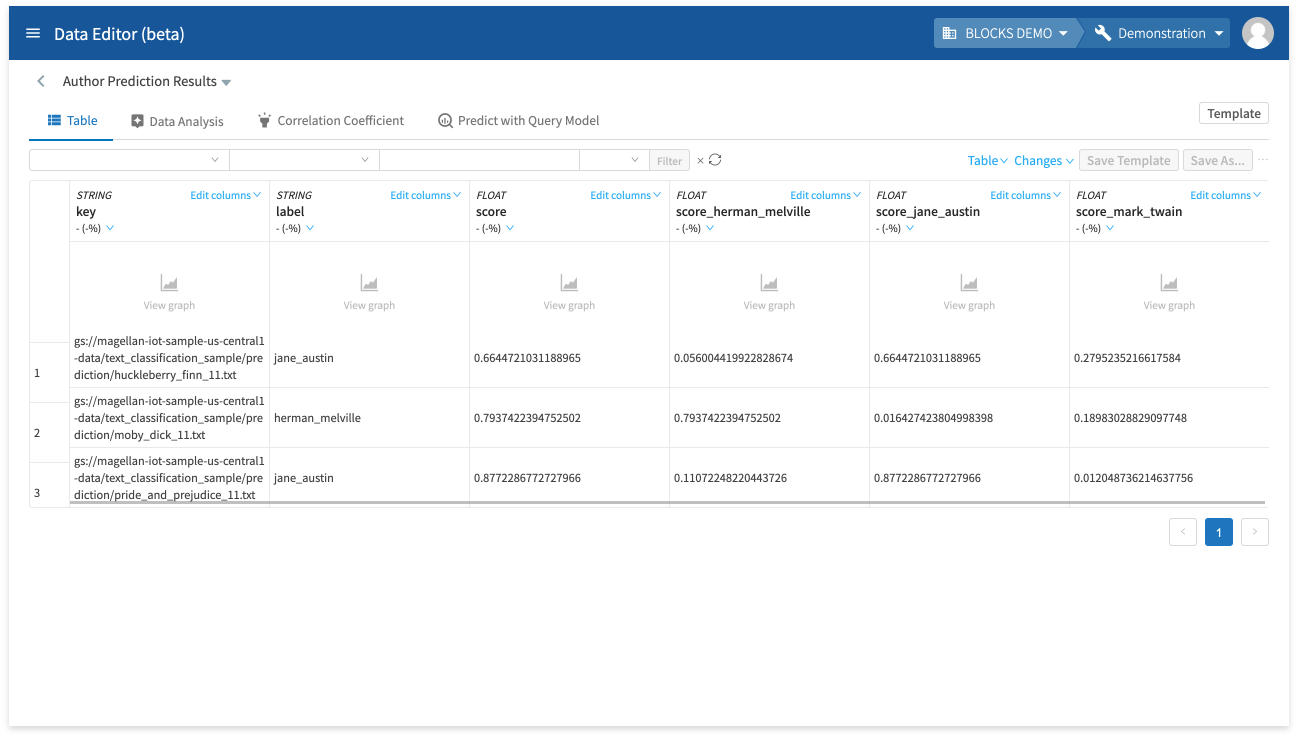Click the pride_and_prejudice_11.txt key cell
This screenshot has width=1298, height=738.
pyautogui.click(x=169, y=478)
